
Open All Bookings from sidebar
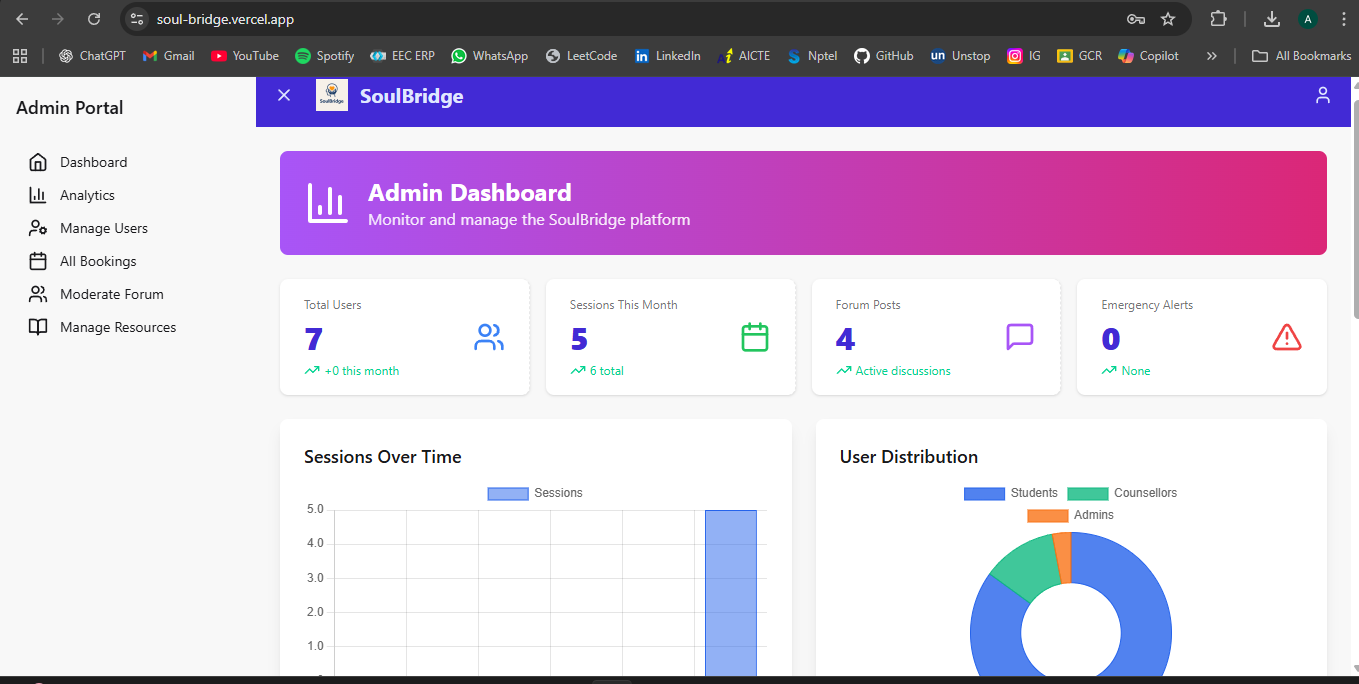(x=98, y=261)
